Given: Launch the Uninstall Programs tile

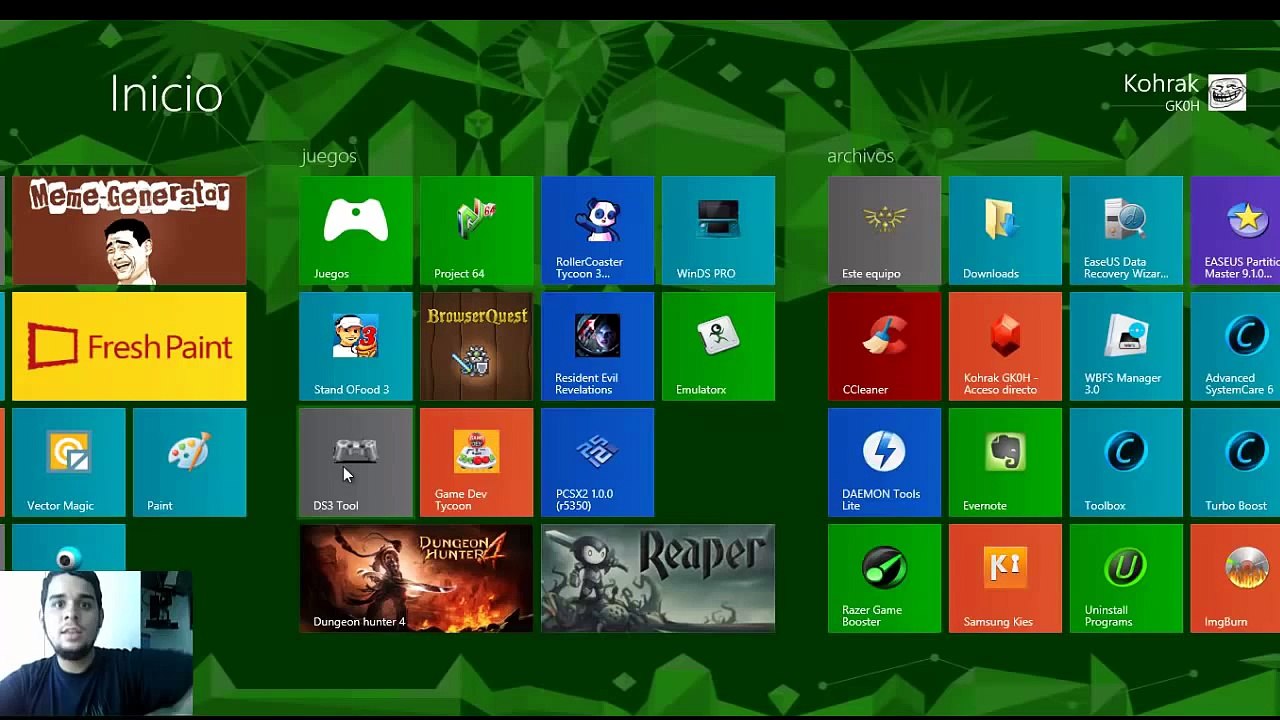Looking at the screenshot, I should click(x=1127, y=579).
